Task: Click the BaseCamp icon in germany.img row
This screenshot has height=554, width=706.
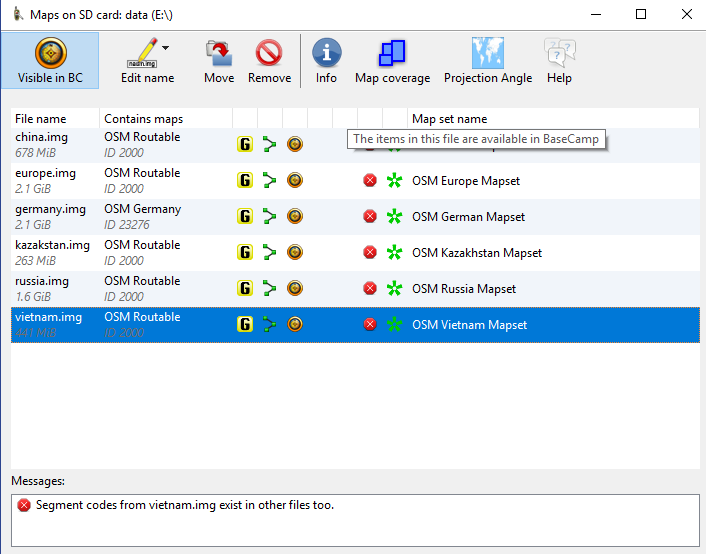Action: (x=295, y=216)
